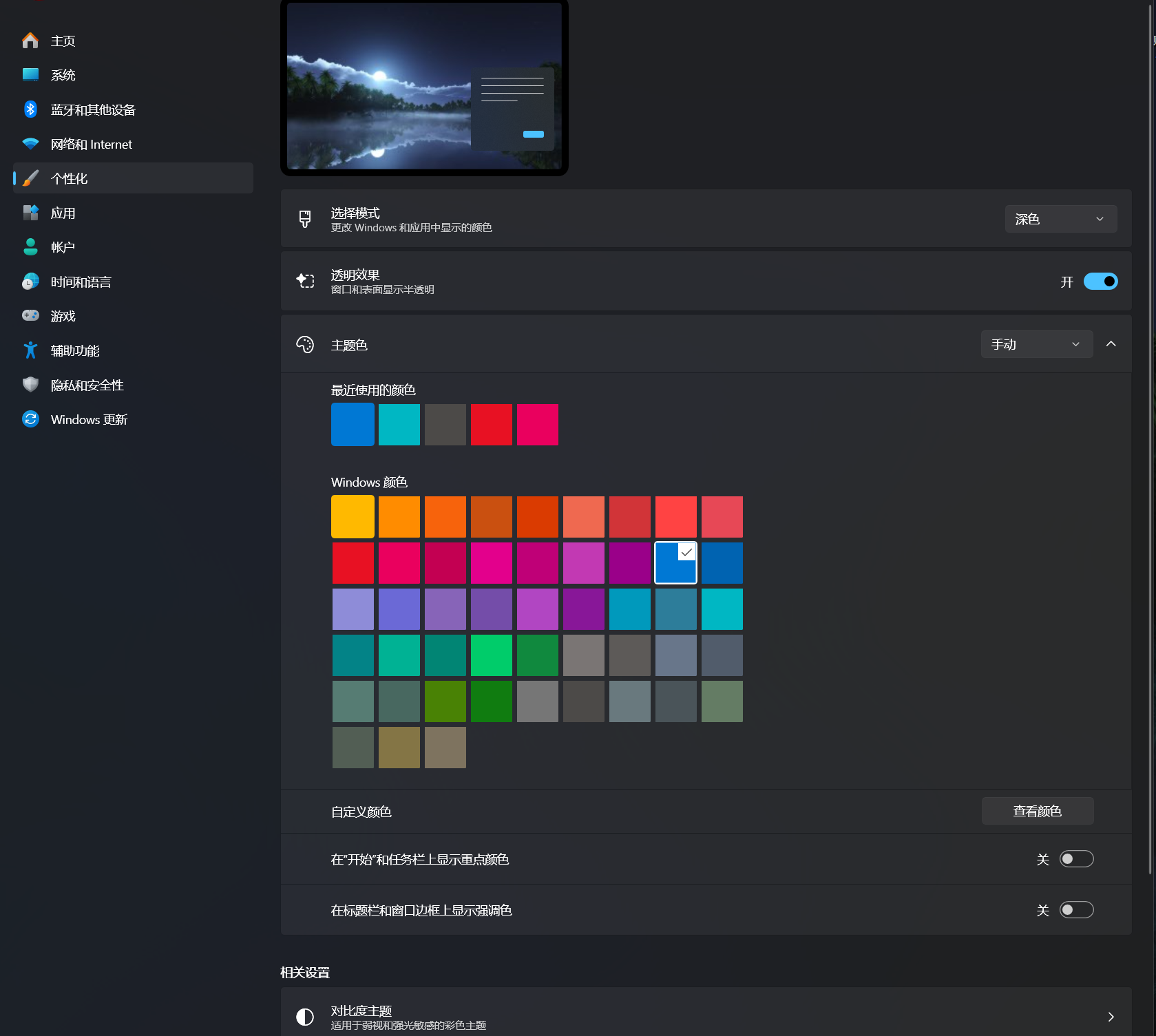Open the 深色 mode dropdown
1156x1036 pixels.
pos(1060,219)
